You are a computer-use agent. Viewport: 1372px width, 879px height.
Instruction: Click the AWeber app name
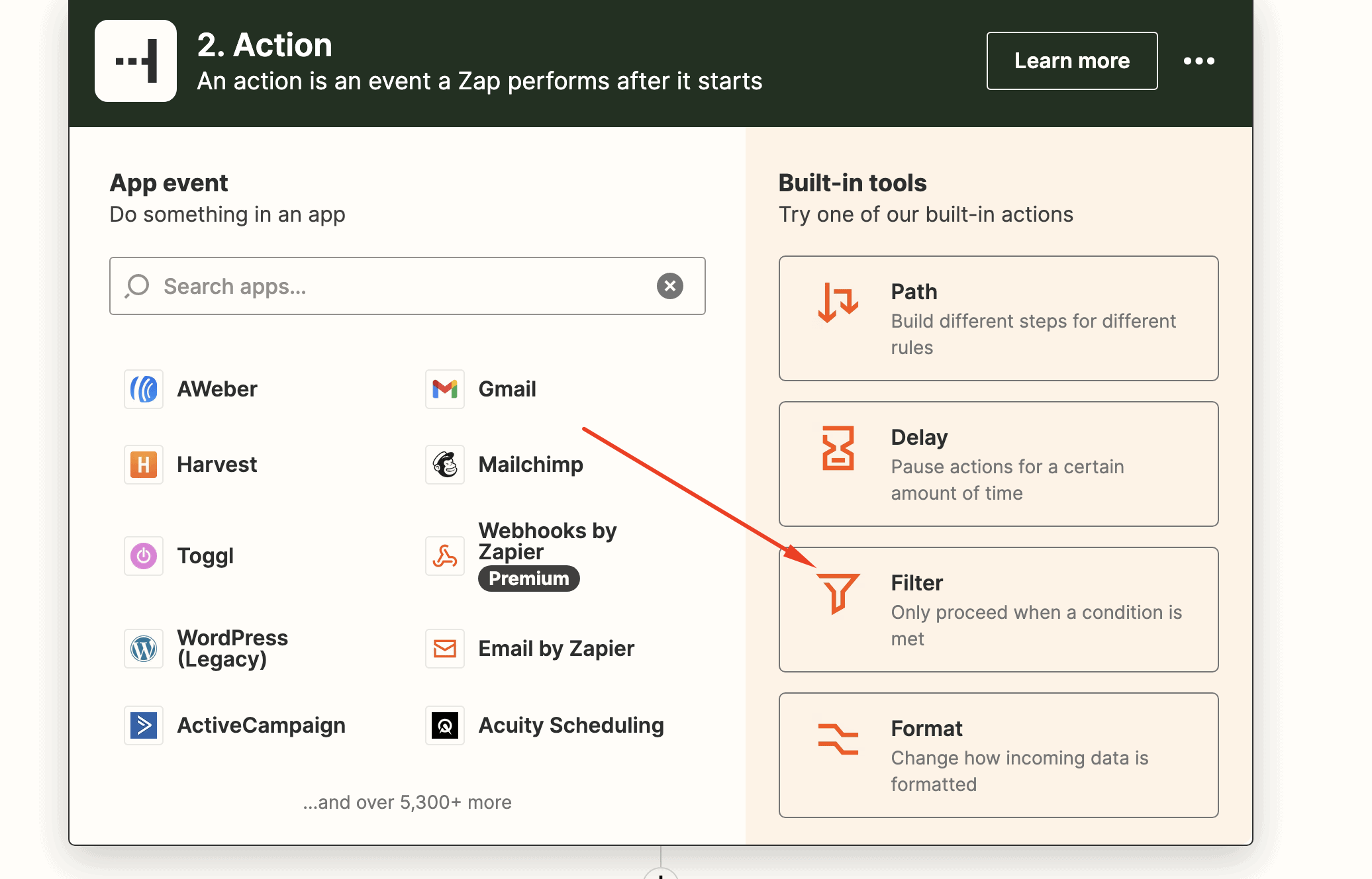coord(217,389)
